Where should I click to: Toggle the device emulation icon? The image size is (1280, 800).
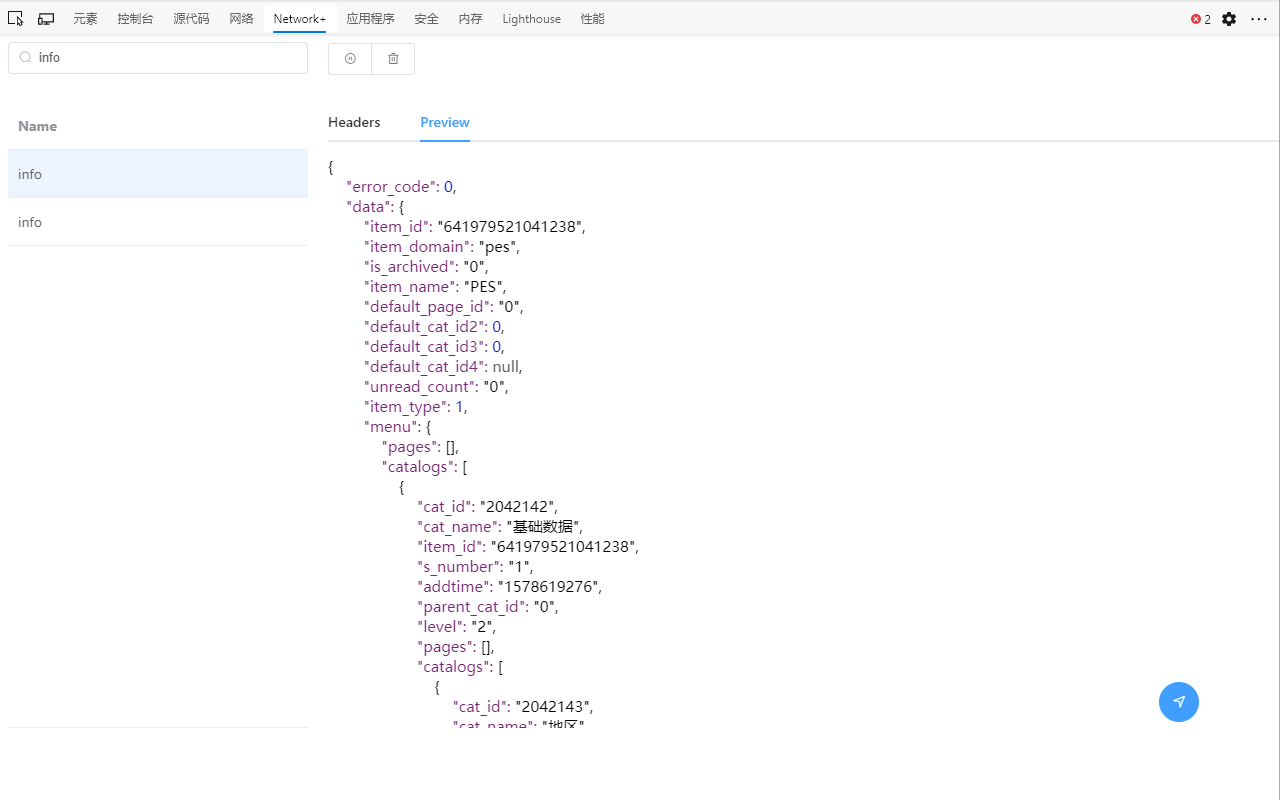(x=46, y=19)
